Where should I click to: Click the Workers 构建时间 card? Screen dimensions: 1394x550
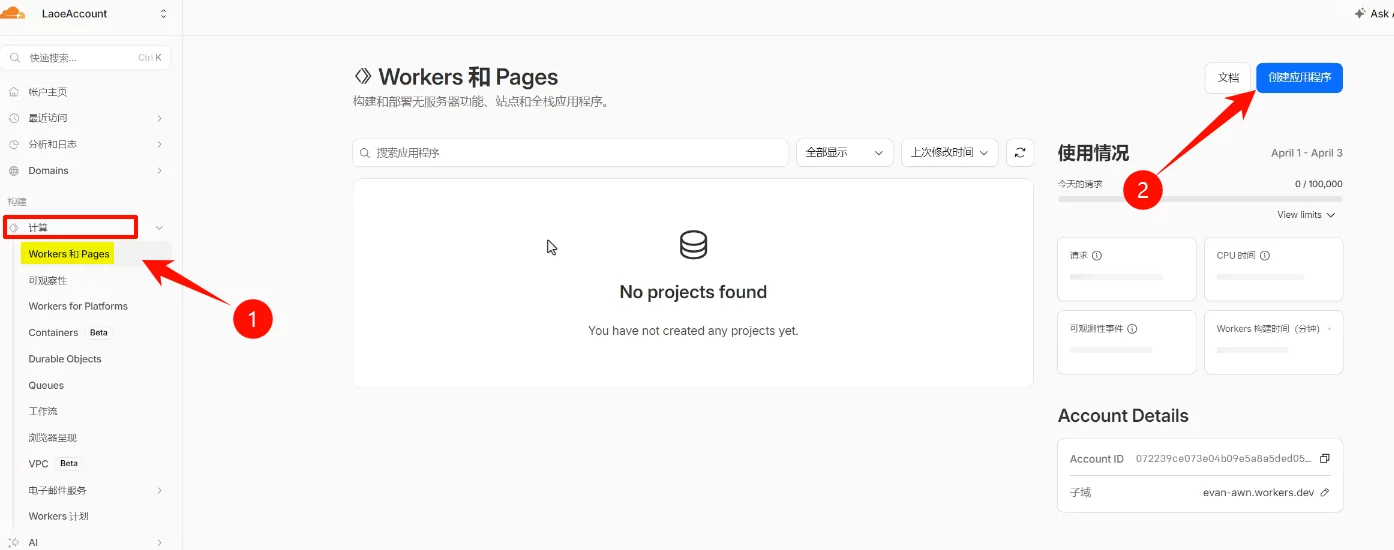click(1273, 342)
